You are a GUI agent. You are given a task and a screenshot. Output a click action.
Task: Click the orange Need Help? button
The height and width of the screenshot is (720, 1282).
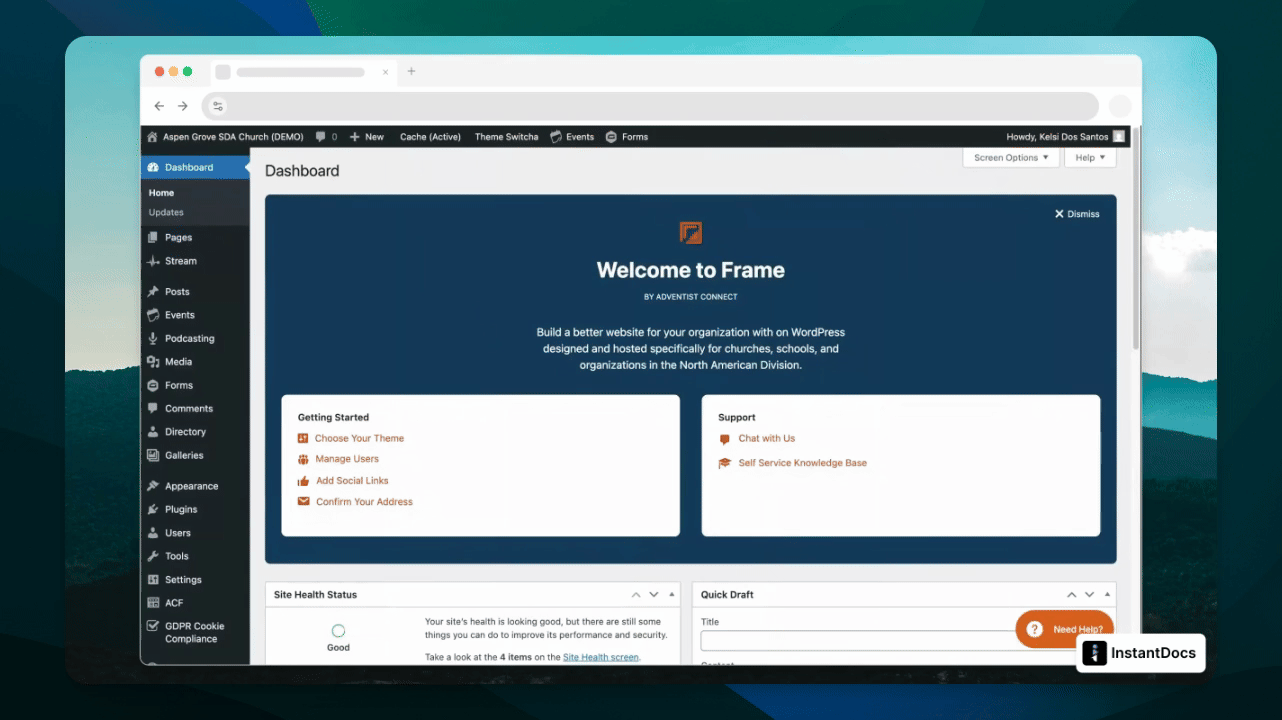pyautogui.click(x=1065, y=629)
